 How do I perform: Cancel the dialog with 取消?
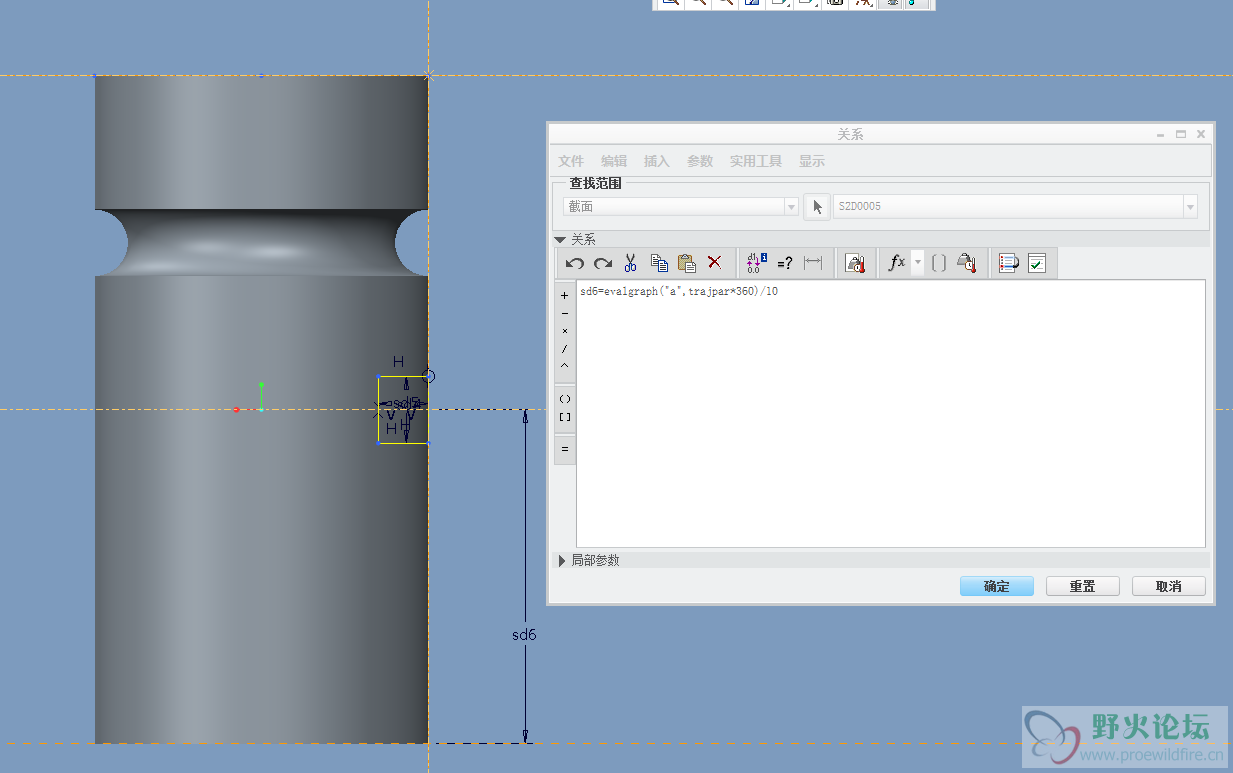coord(1169,586)
